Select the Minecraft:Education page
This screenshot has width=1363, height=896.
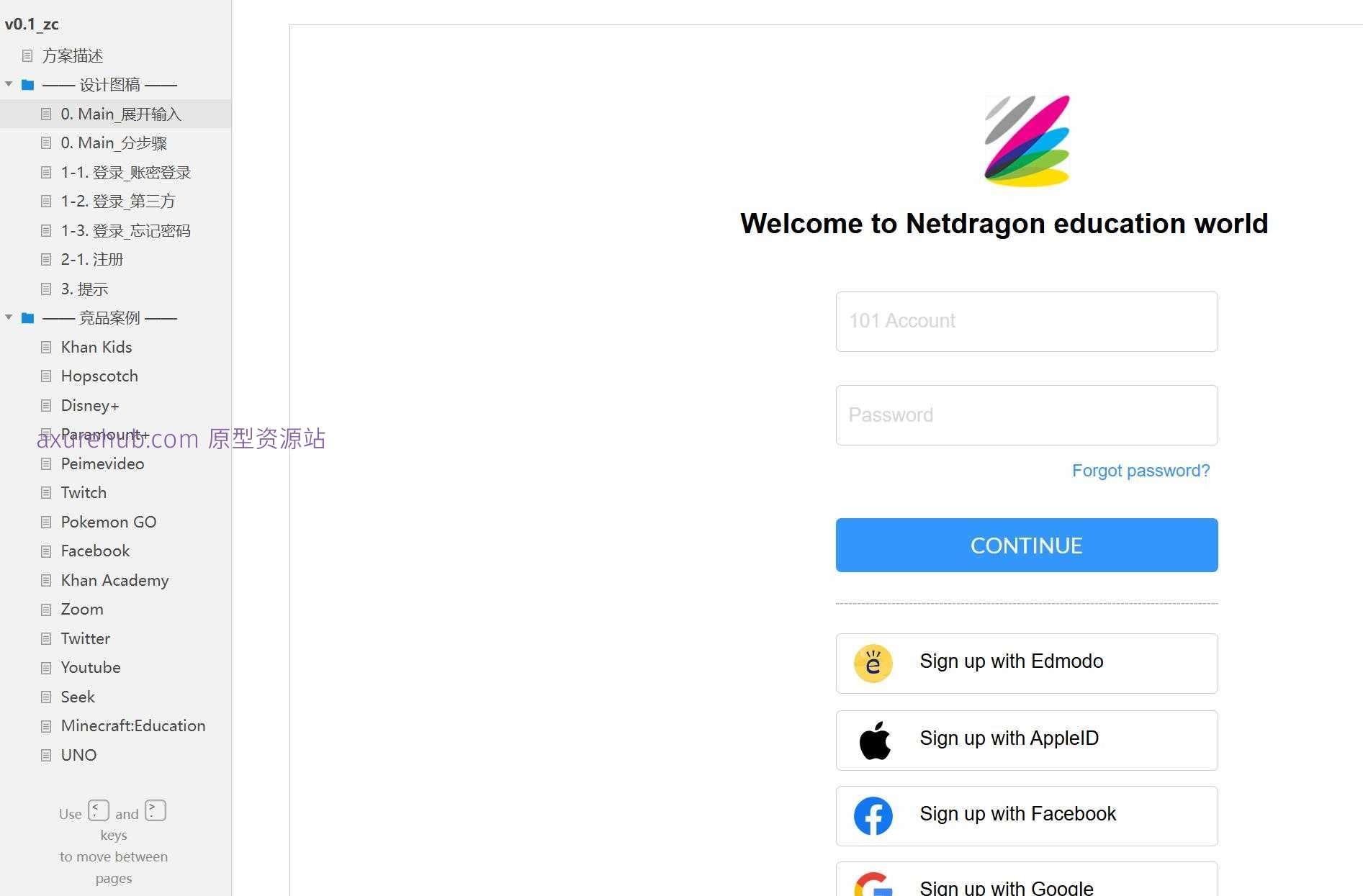(133, 725)
